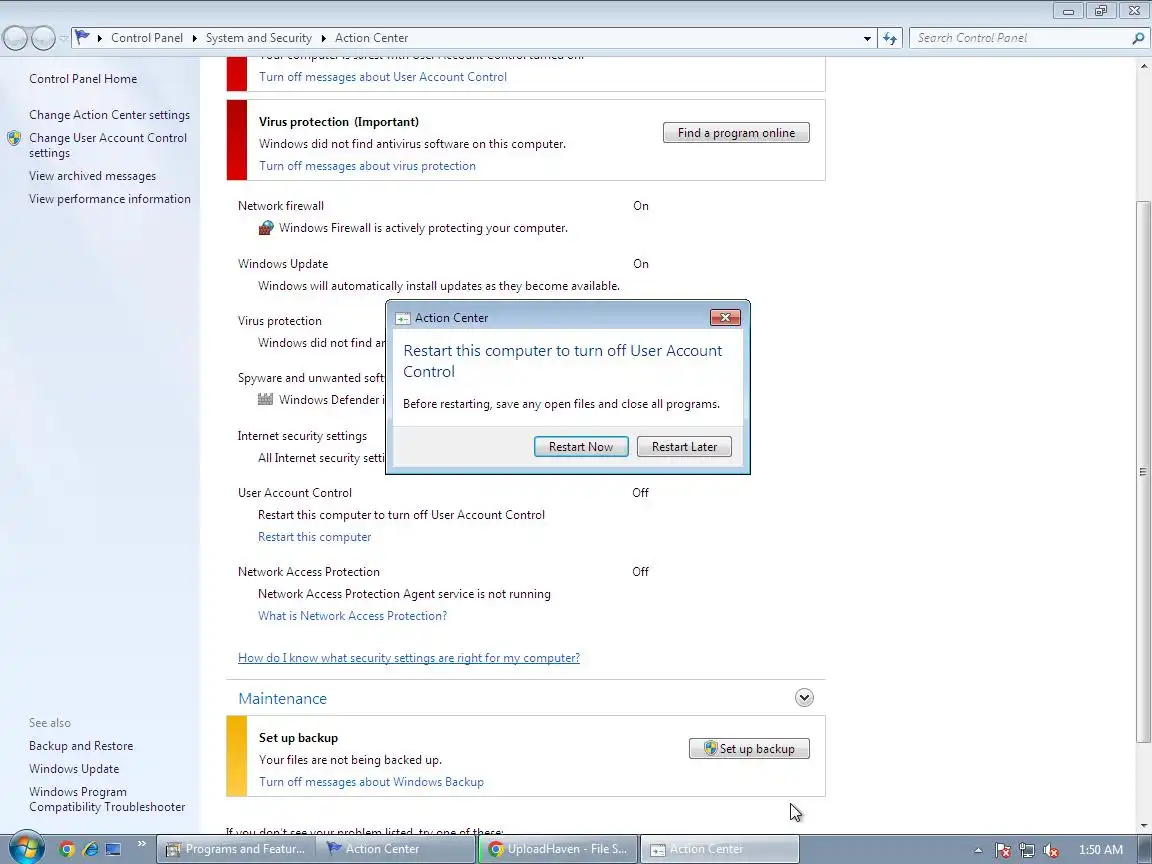The image size is (1152, 864).
Task: Open security settings help link
Action: click(408, 658)
